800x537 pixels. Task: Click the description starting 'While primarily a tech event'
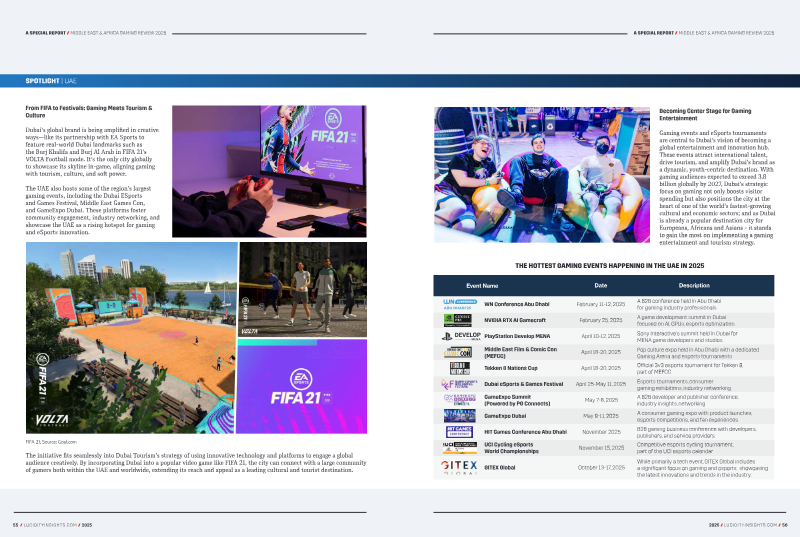pyautogui.click(x=702, y=468)
